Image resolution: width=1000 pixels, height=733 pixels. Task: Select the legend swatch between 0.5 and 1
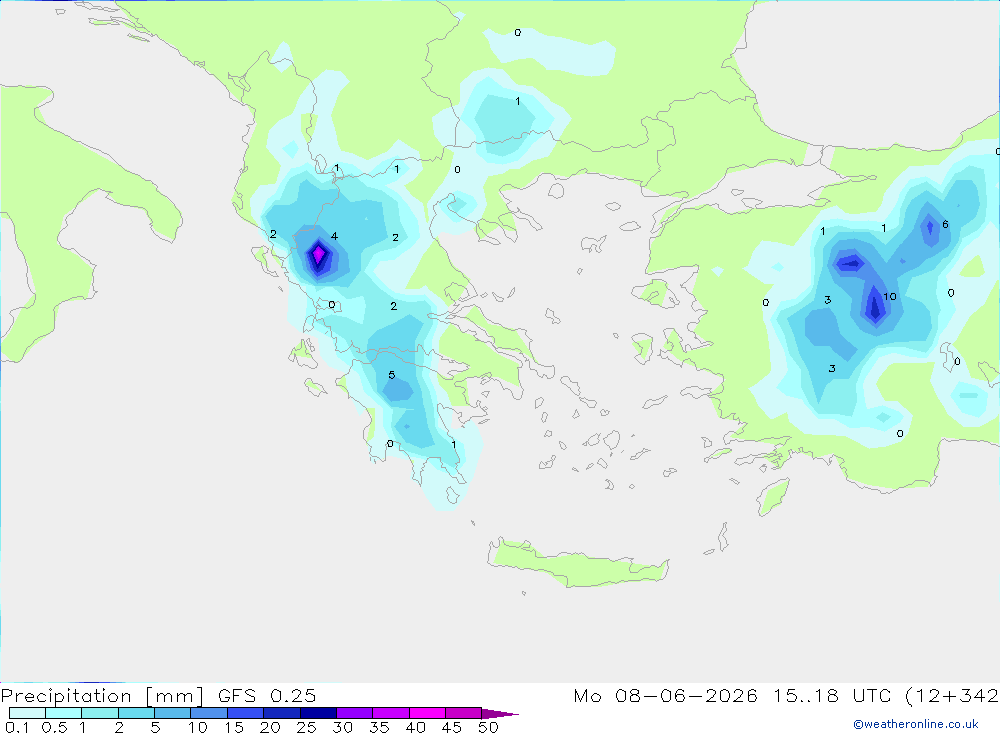tap(63, 713)
